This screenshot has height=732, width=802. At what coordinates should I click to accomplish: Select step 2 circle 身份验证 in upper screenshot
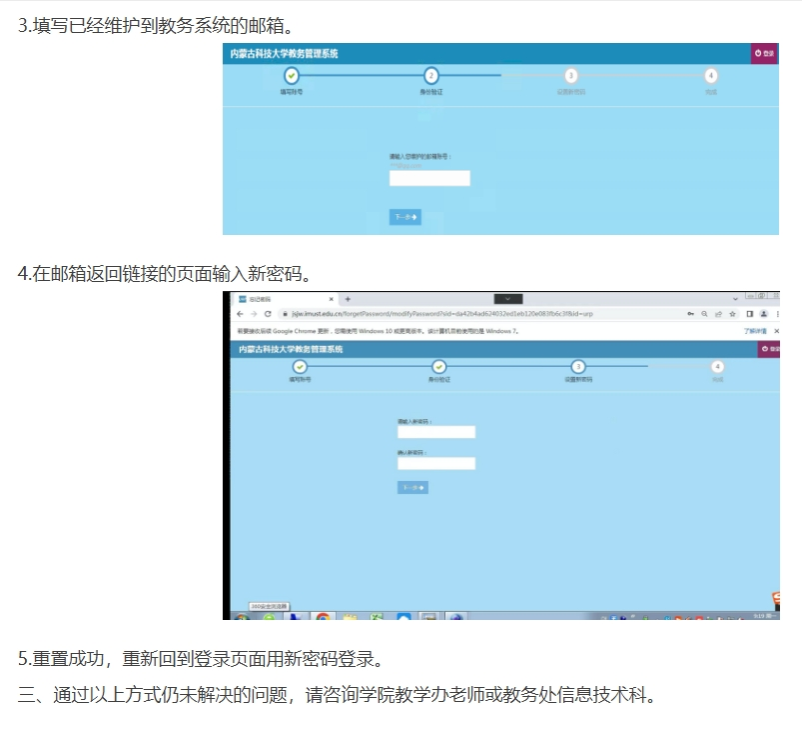[431, 75]
